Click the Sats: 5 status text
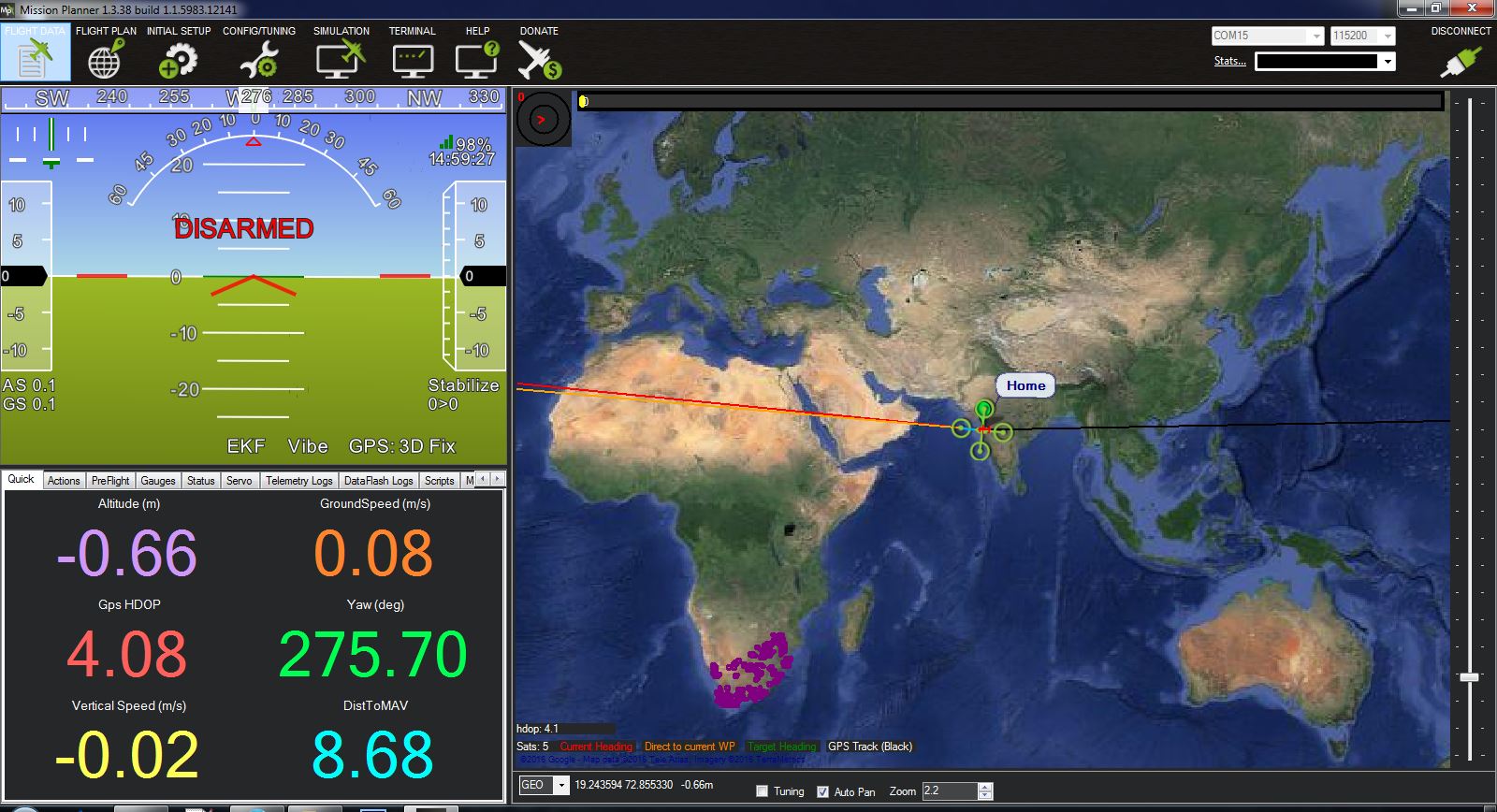The height and width of the screenshot is (812, 1497). pyautogui.click(x=532, y=747)
